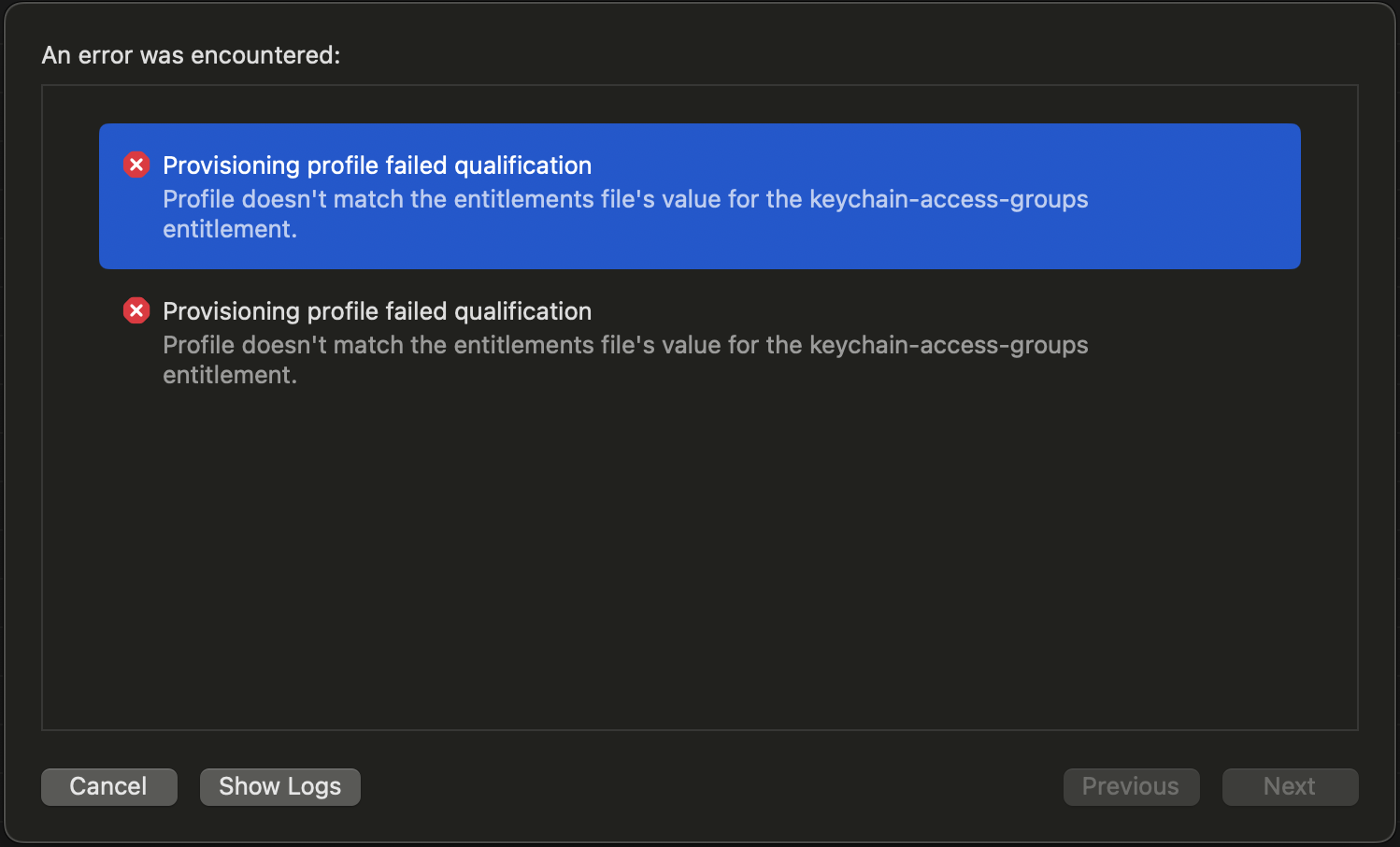Click "keychain-access-groups" in the highlighted error
Image resolution: width=1400 pixels, height=847 pixels.
point(948,200)
